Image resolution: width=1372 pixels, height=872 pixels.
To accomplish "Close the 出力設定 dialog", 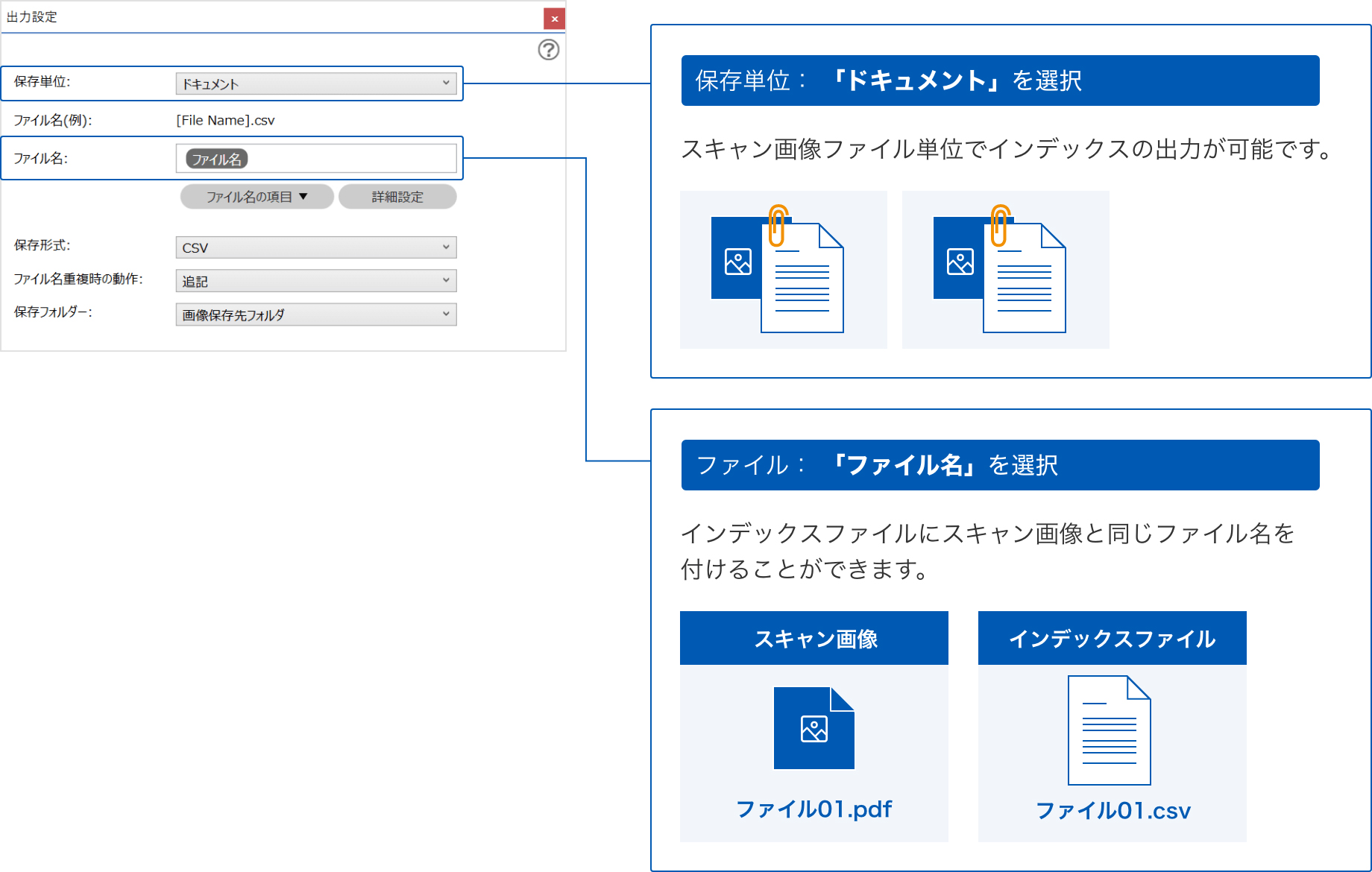I will [x=554, y=19].
